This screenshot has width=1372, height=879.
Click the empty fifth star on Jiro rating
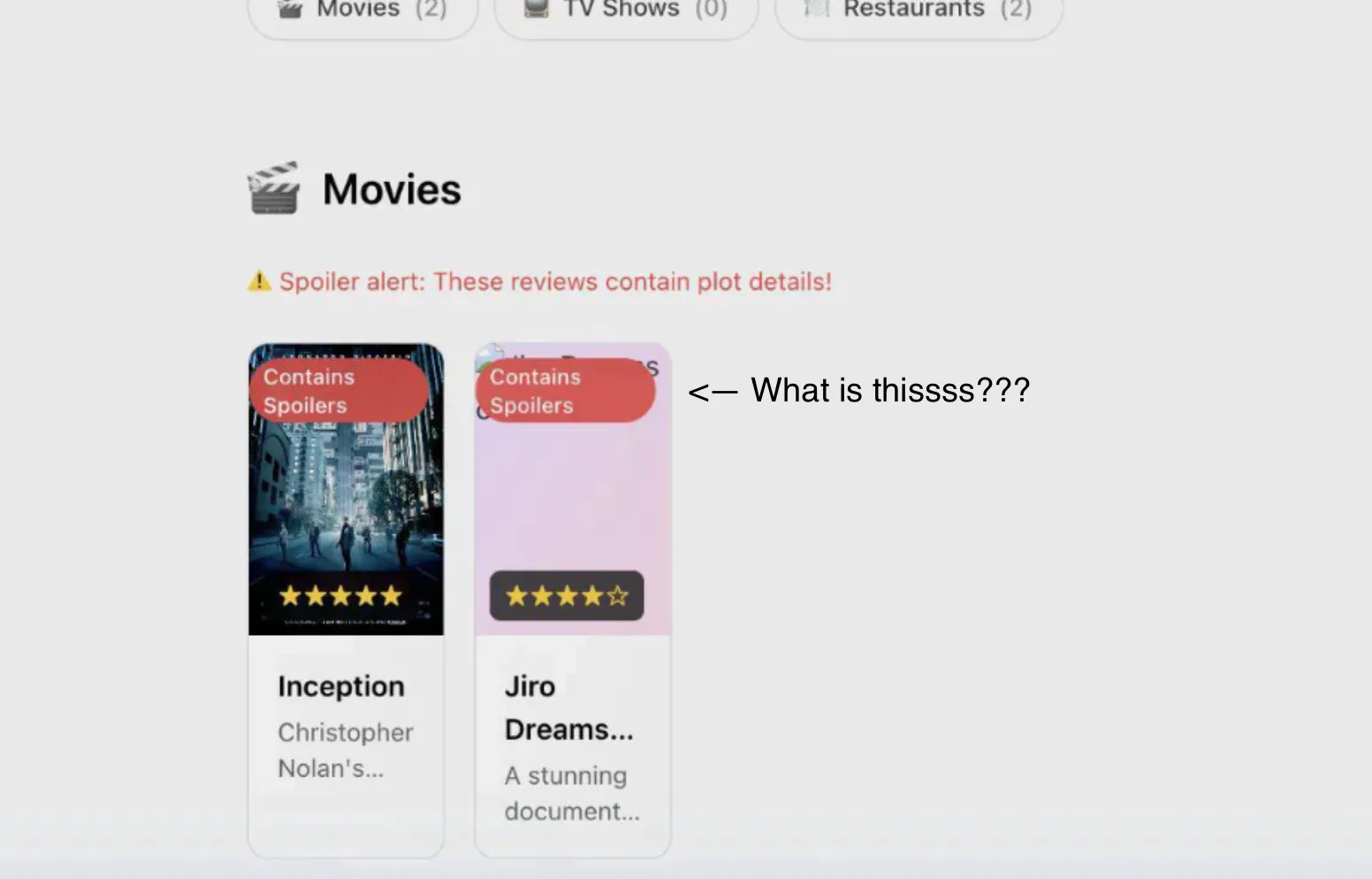point(618,596)
